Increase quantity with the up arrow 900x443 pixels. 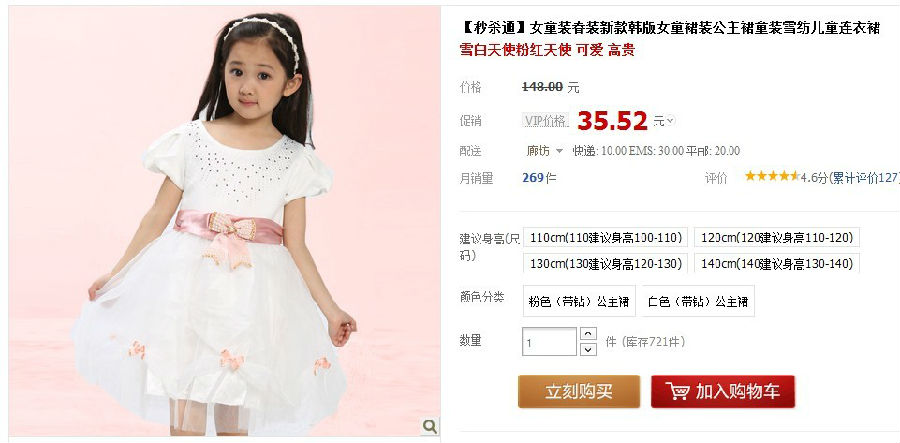click(588, 333)
